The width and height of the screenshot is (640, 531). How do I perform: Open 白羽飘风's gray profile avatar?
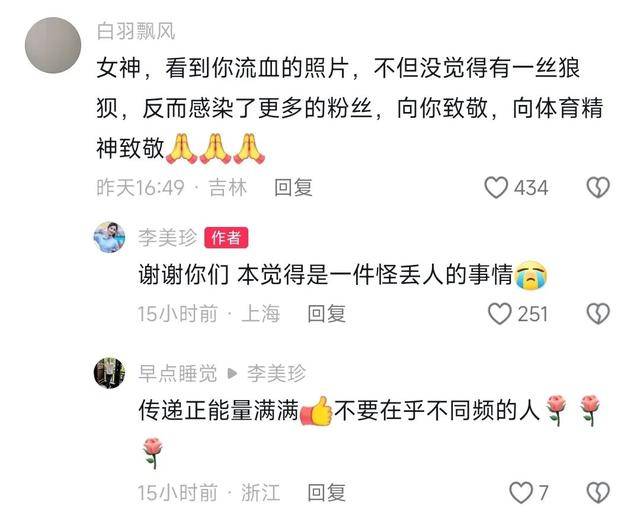53,45
